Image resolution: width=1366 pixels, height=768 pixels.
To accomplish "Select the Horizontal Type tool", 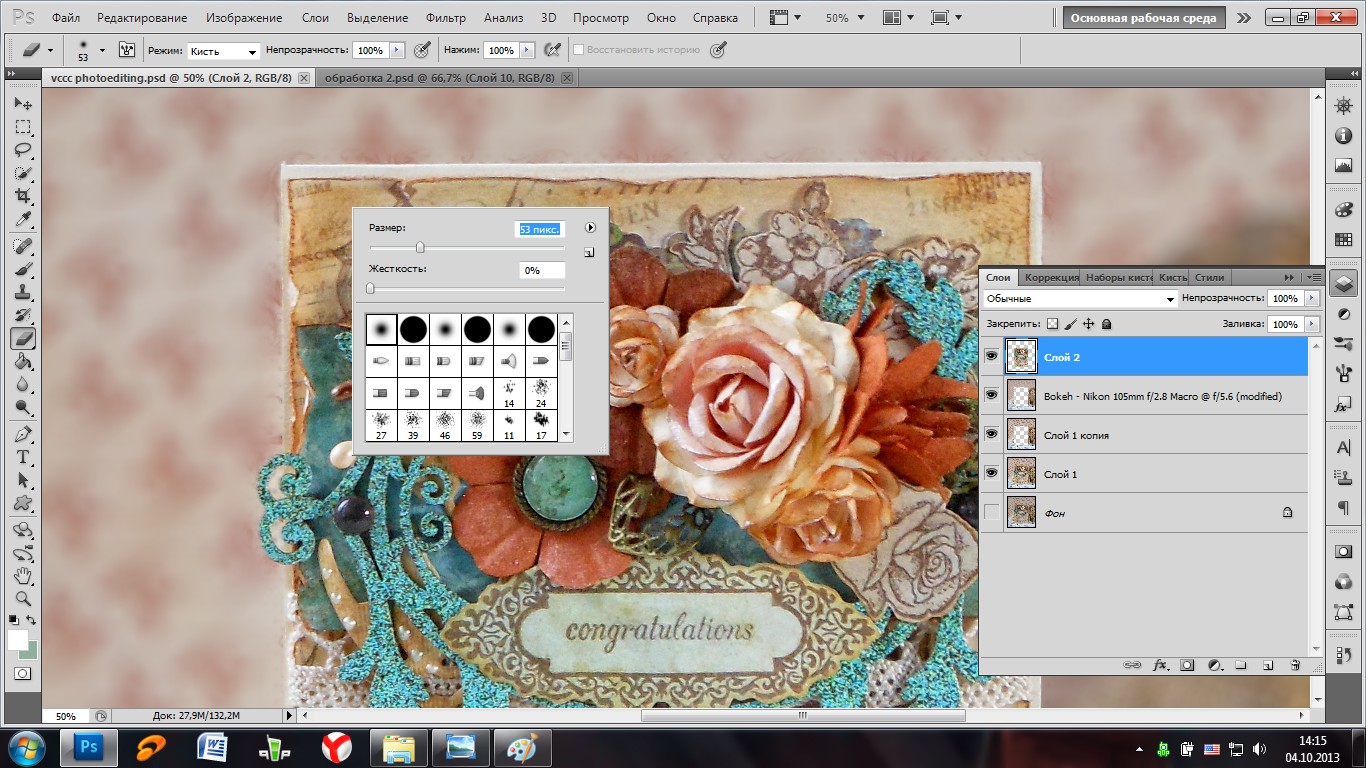I will pyautogui.click(x=23, y=457).
